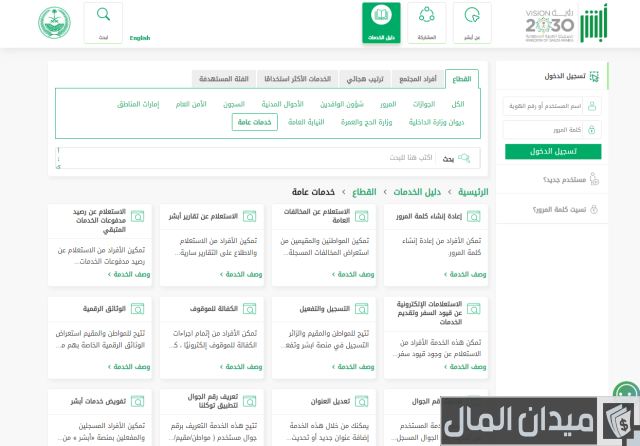Open the تعديل العنوان service title
This screenshot has width=640, height=446.
coord(330,402)
